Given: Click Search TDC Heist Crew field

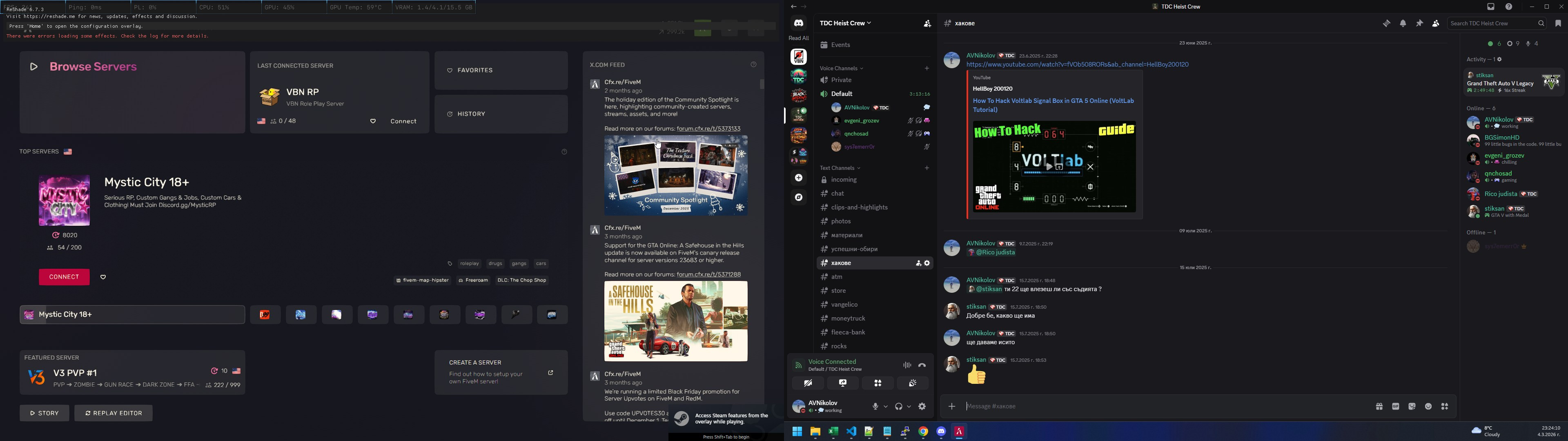Looking at the screenshot, I should click(x=1497, y=24).
